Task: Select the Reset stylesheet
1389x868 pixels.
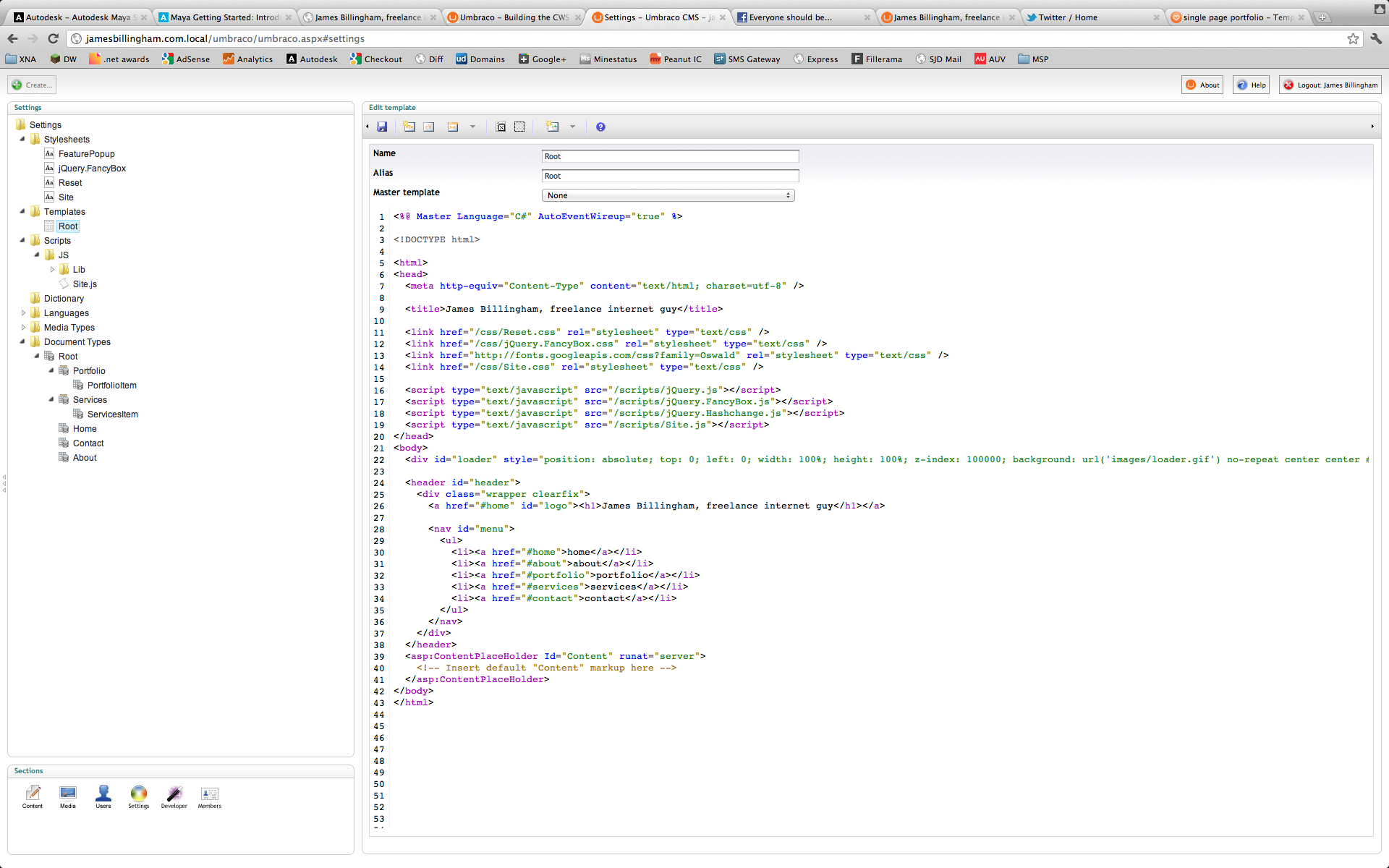Action: 70,182
